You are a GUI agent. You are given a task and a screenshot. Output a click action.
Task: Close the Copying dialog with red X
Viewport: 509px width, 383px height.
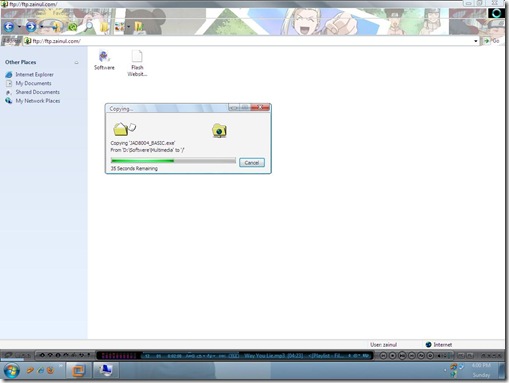(x=260, y=107)
